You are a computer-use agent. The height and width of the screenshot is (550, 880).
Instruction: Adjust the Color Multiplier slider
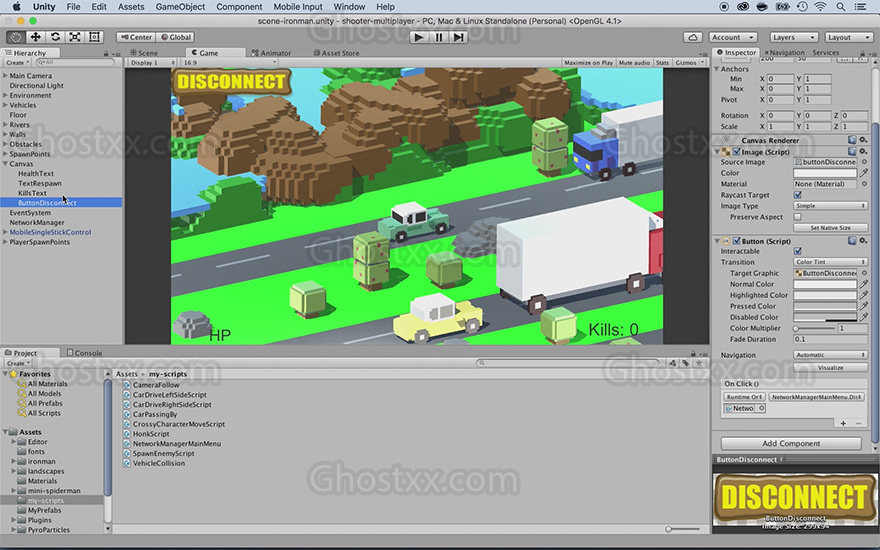(814, 328)
